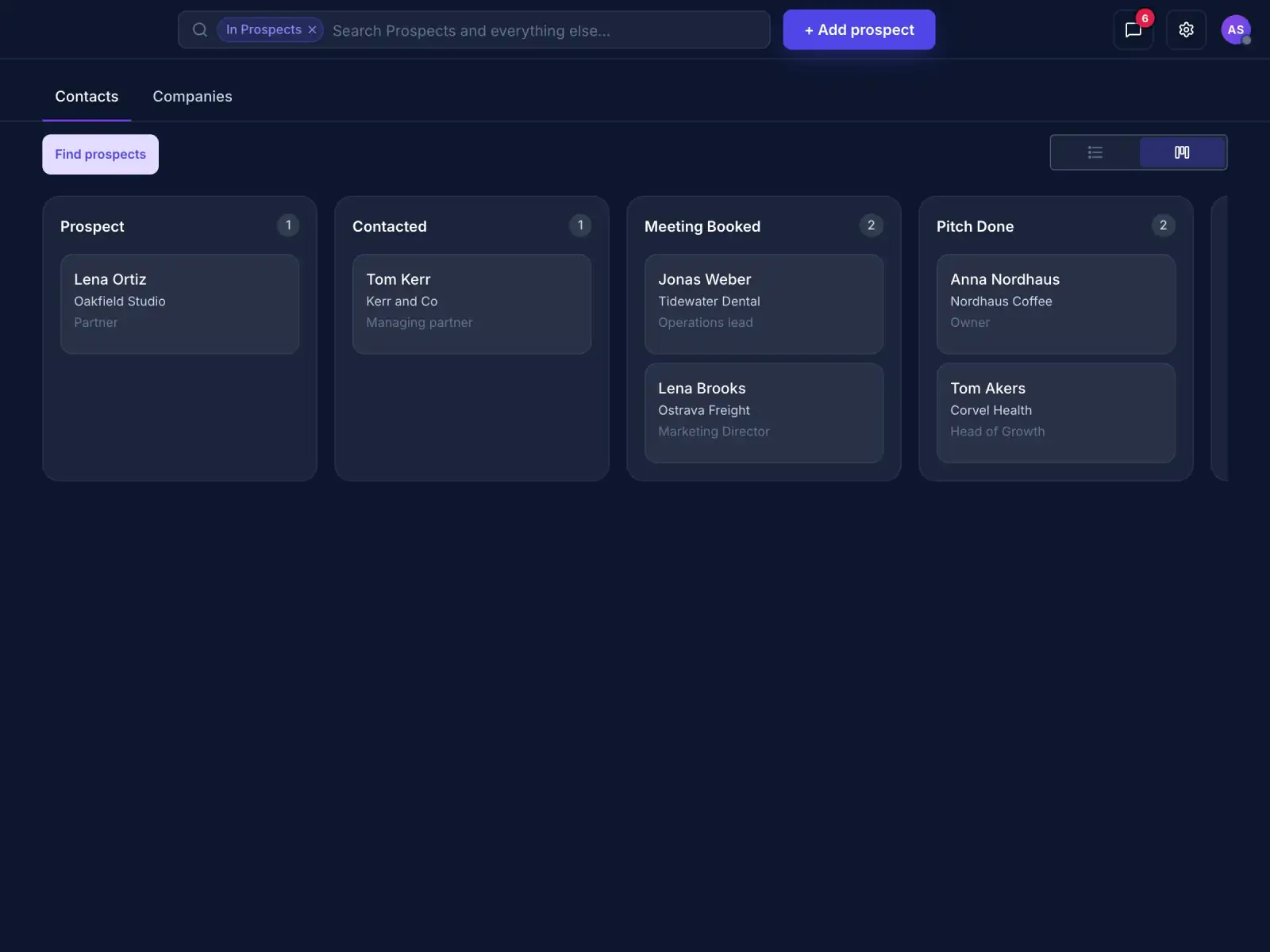Screen dimensions: 1270x952
Task: Click the Operations lead role text
Action: (x=706, y=323)
